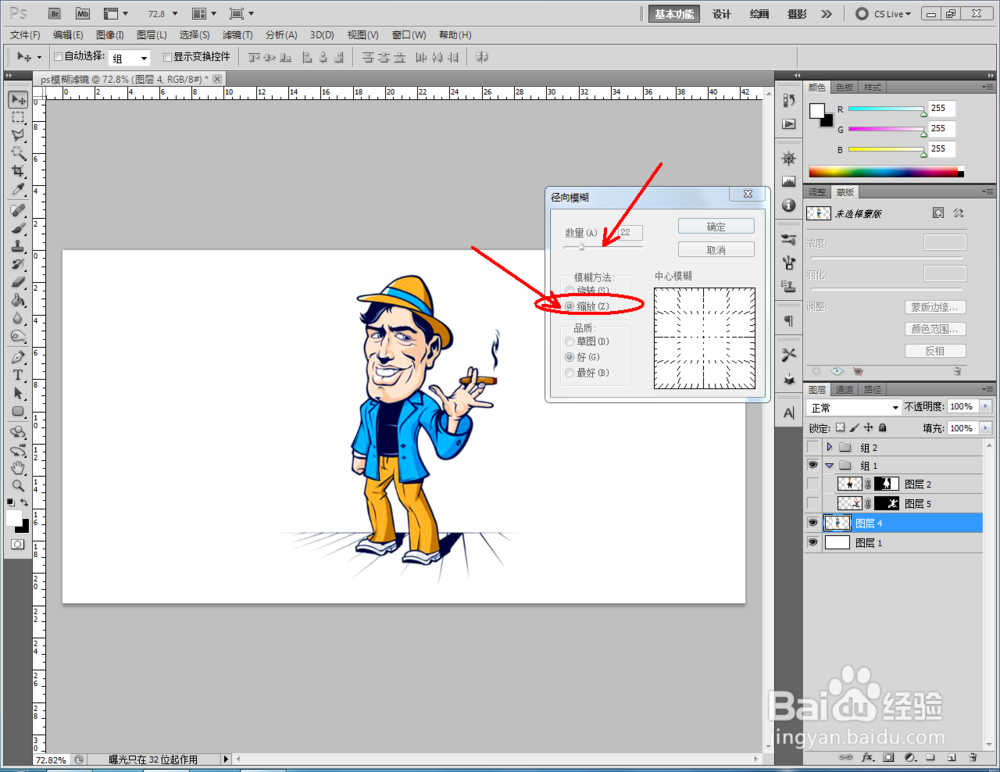
Task: Launch Adobe Bridge from top bar
Action: click(x=55, y=13)
